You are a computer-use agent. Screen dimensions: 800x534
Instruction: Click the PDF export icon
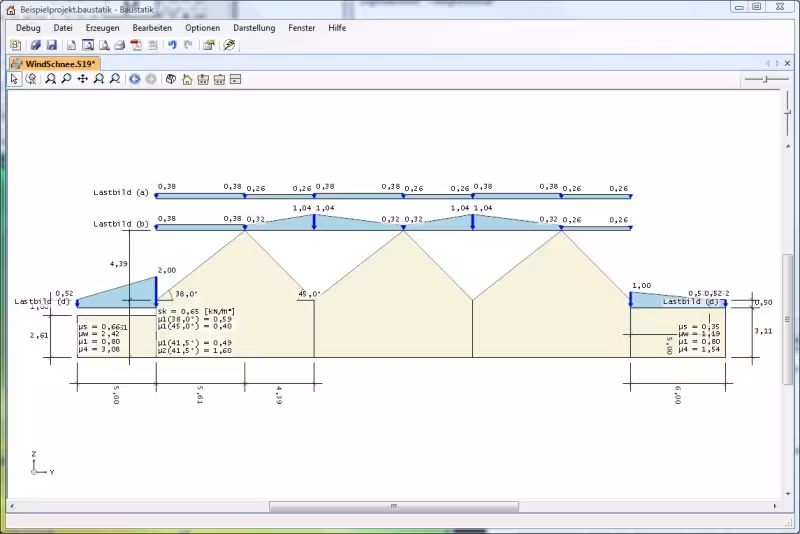click(x=136, y=45)
